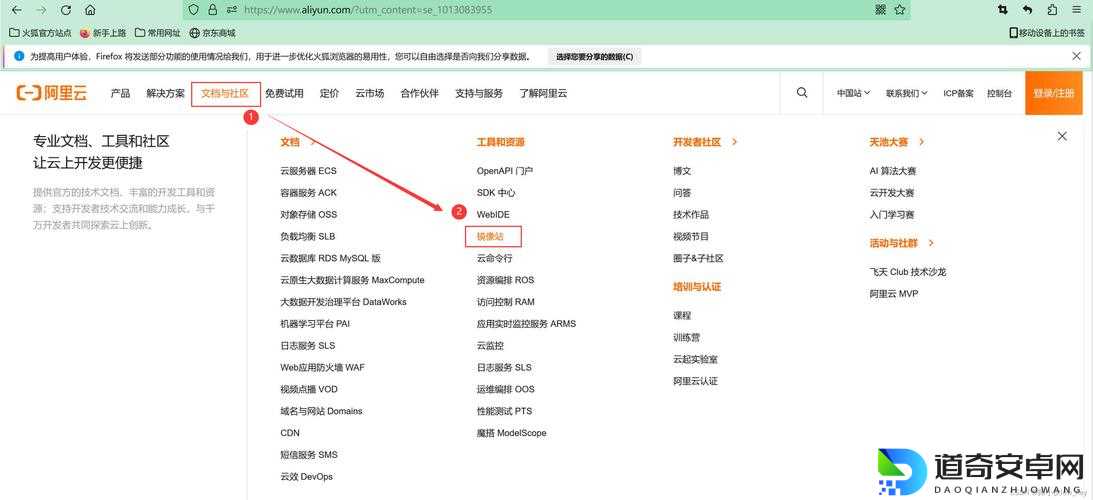
Task: Open the 云市场 nav item
Action: [x=369, y=93]
